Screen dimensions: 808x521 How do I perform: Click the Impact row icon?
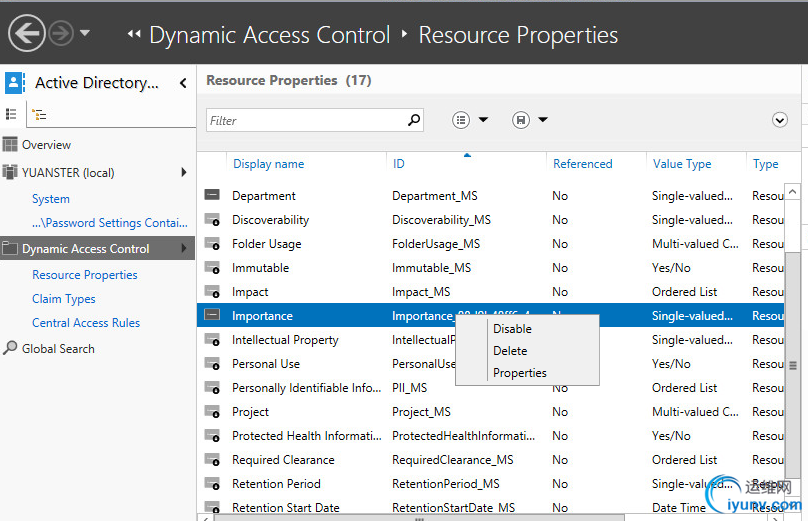click(212, 292)
